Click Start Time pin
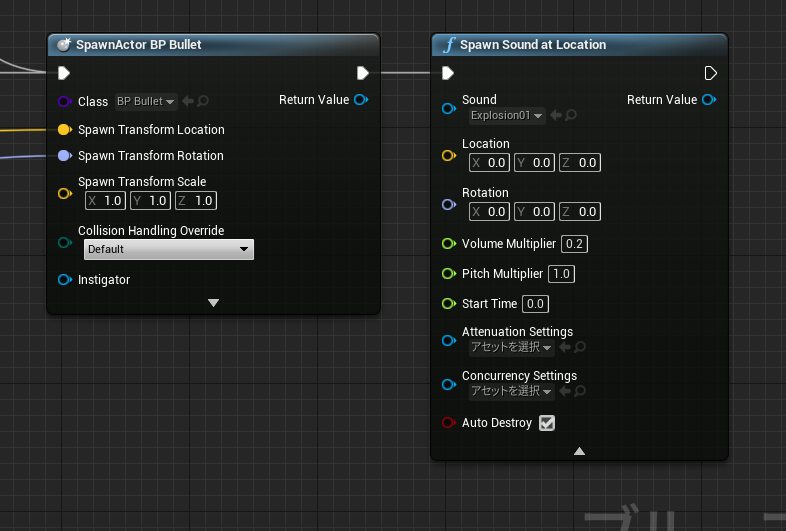 [x=449, y=304]
